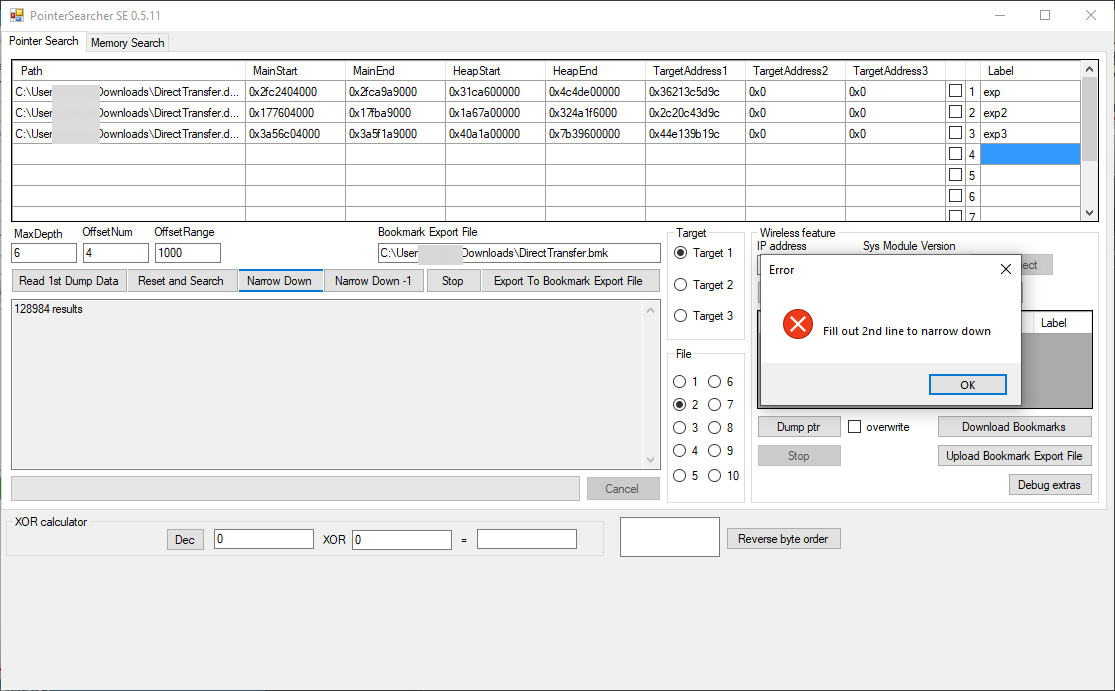Open Debug extras
The width and height of the screenshot is (1115, 691).
pos(1050,485)
